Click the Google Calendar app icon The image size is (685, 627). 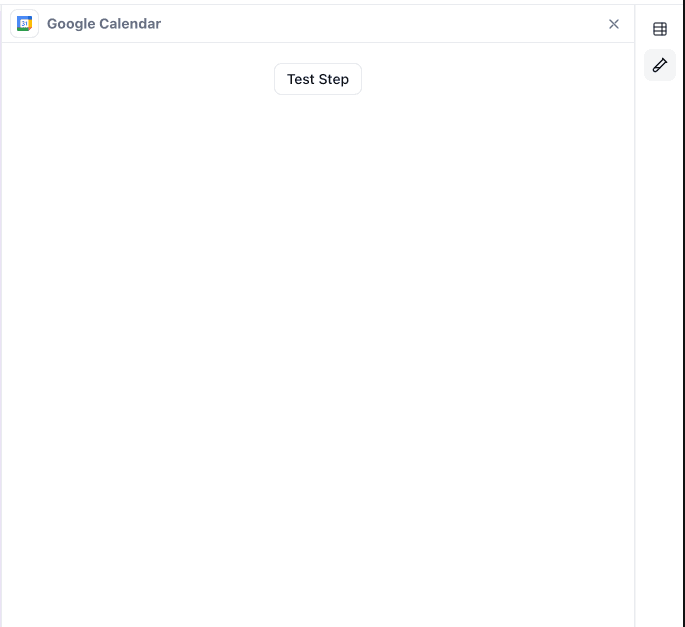point(24,24)
